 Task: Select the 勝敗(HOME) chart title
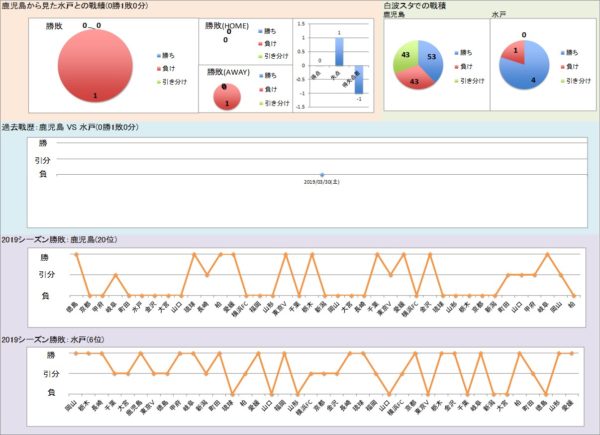click(227, 26)
